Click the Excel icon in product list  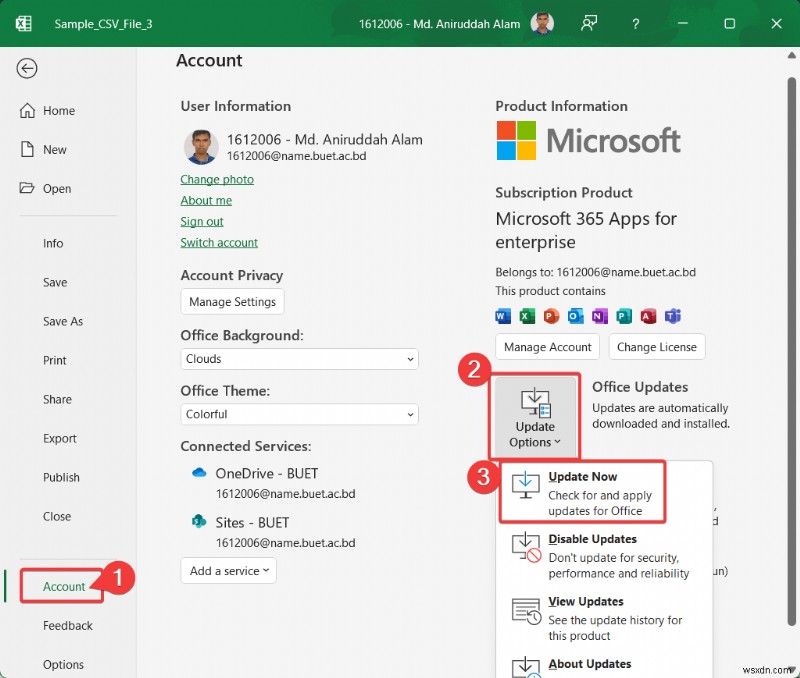pos(526,315)
